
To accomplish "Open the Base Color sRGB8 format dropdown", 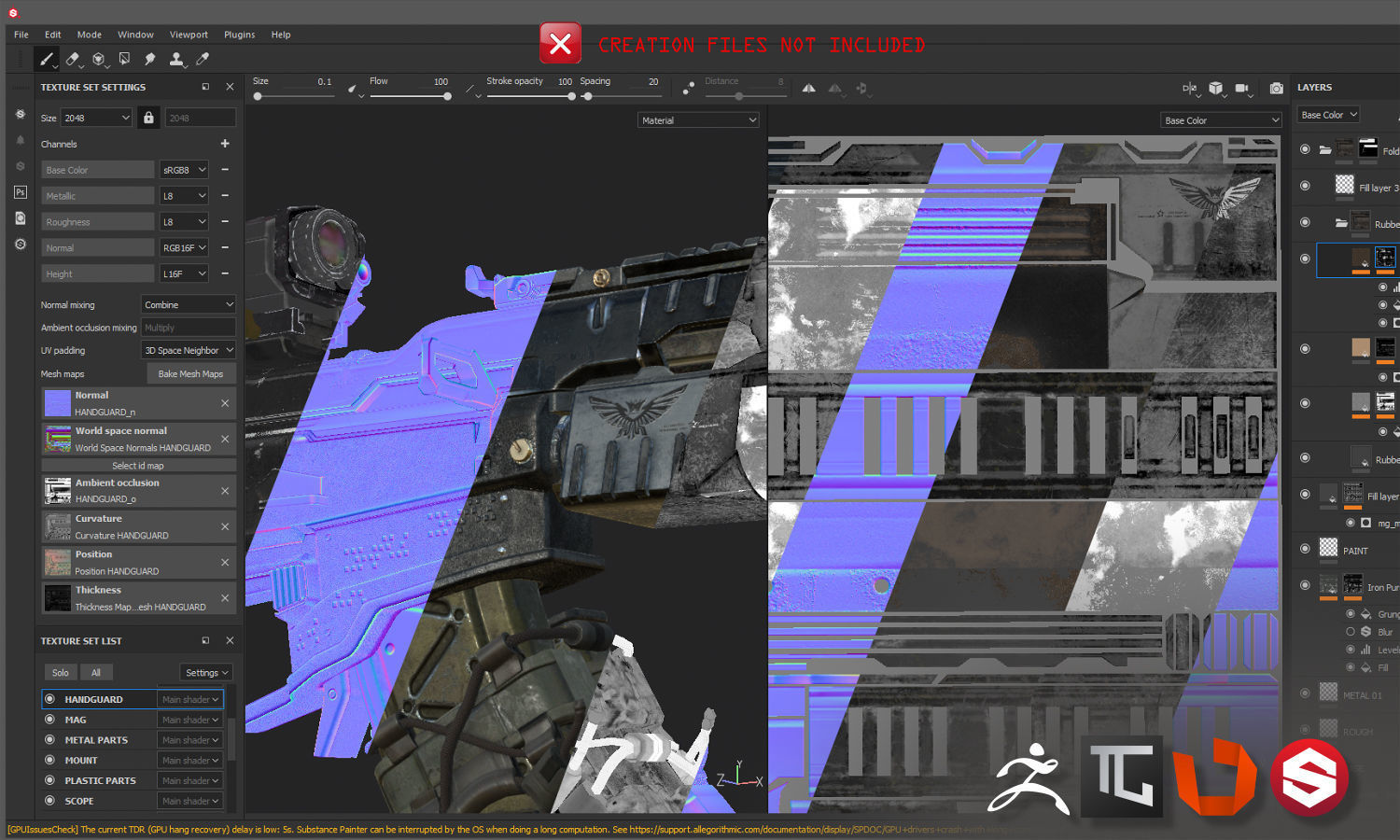I will pyautogui.click(x=184, y=170).
